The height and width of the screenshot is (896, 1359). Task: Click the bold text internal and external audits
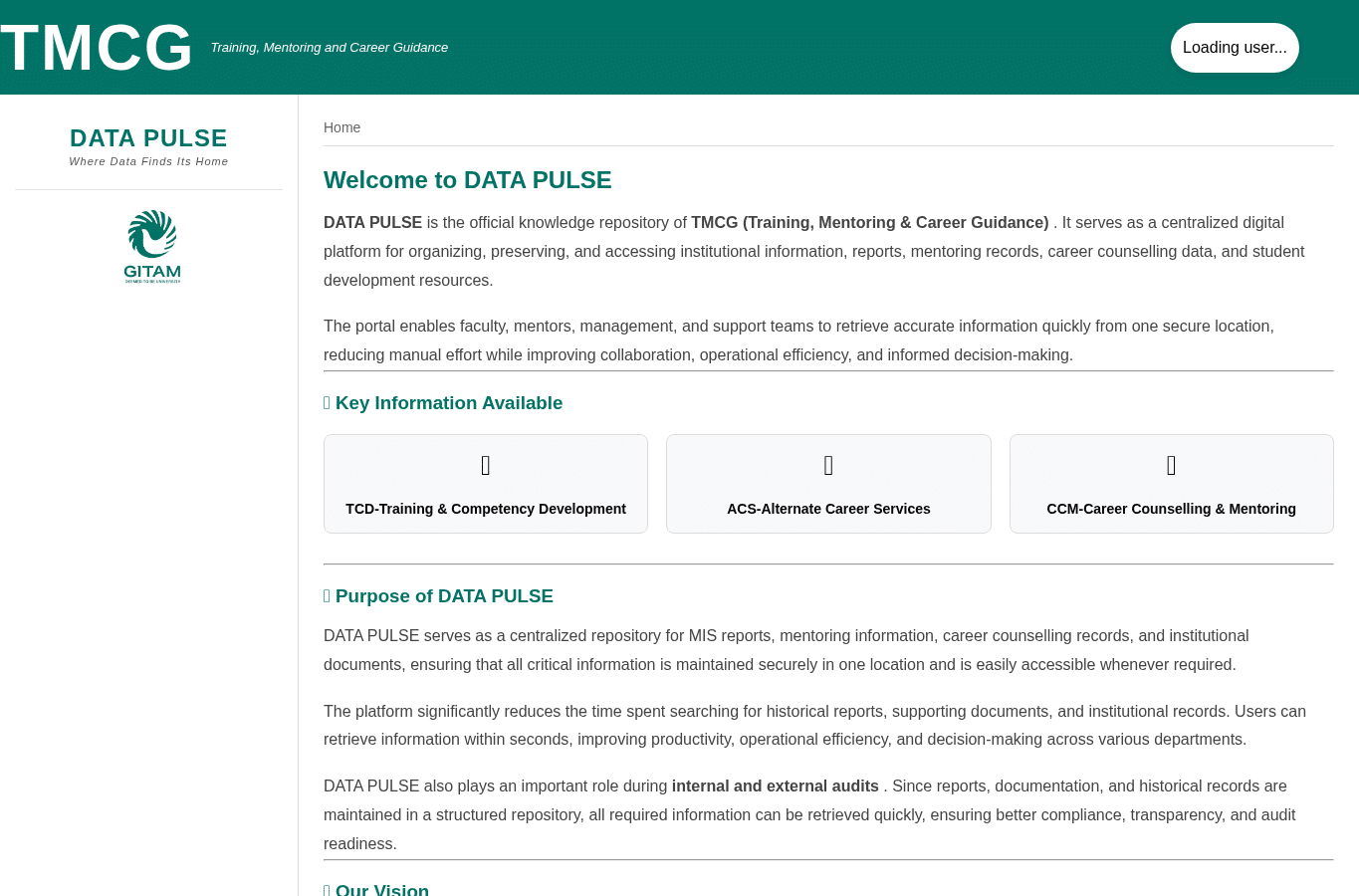click(776, 786)
